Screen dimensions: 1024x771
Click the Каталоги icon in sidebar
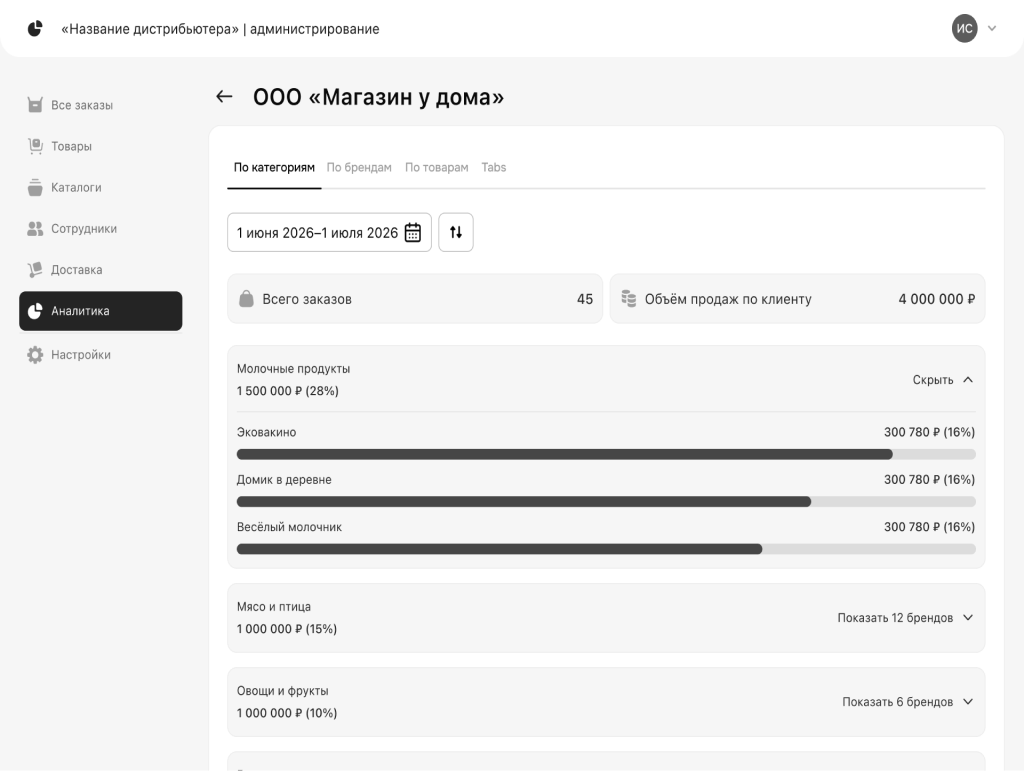point(35,187)
